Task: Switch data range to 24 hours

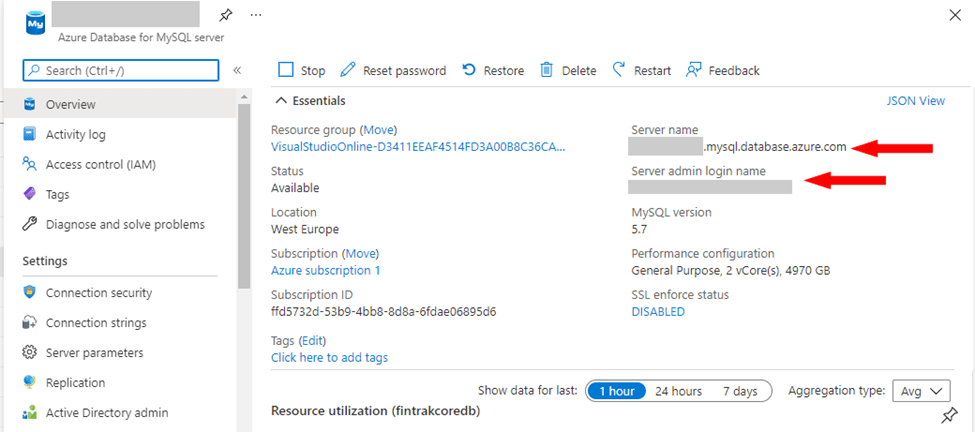Action: click(678, 391)
